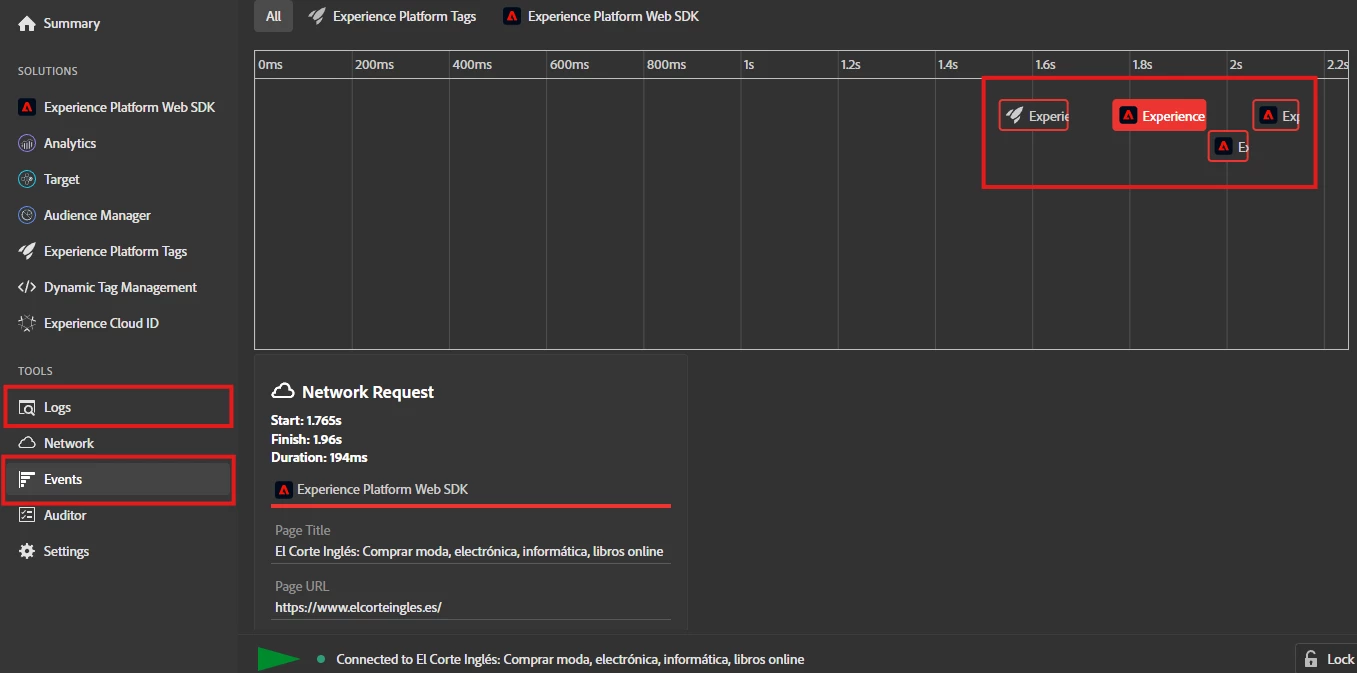Click the Connected to El Corte Inglés status

570,659
